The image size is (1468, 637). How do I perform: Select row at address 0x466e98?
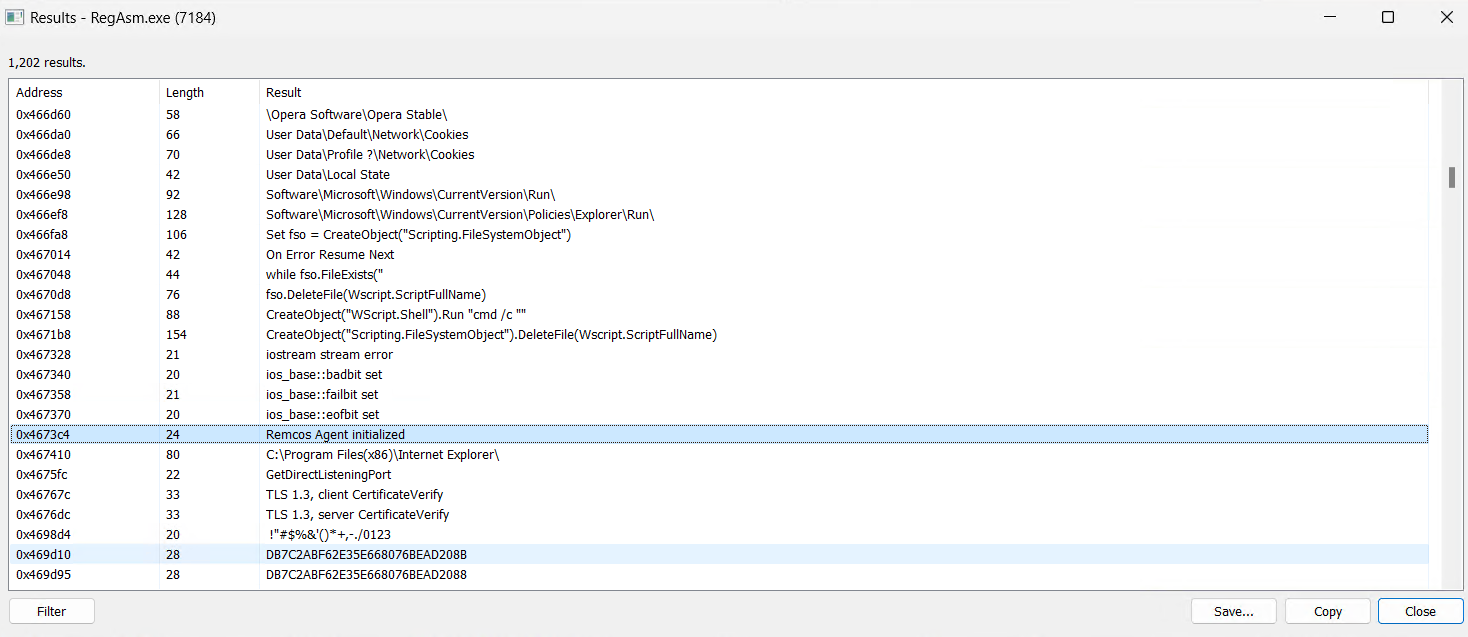coord(42,194)
